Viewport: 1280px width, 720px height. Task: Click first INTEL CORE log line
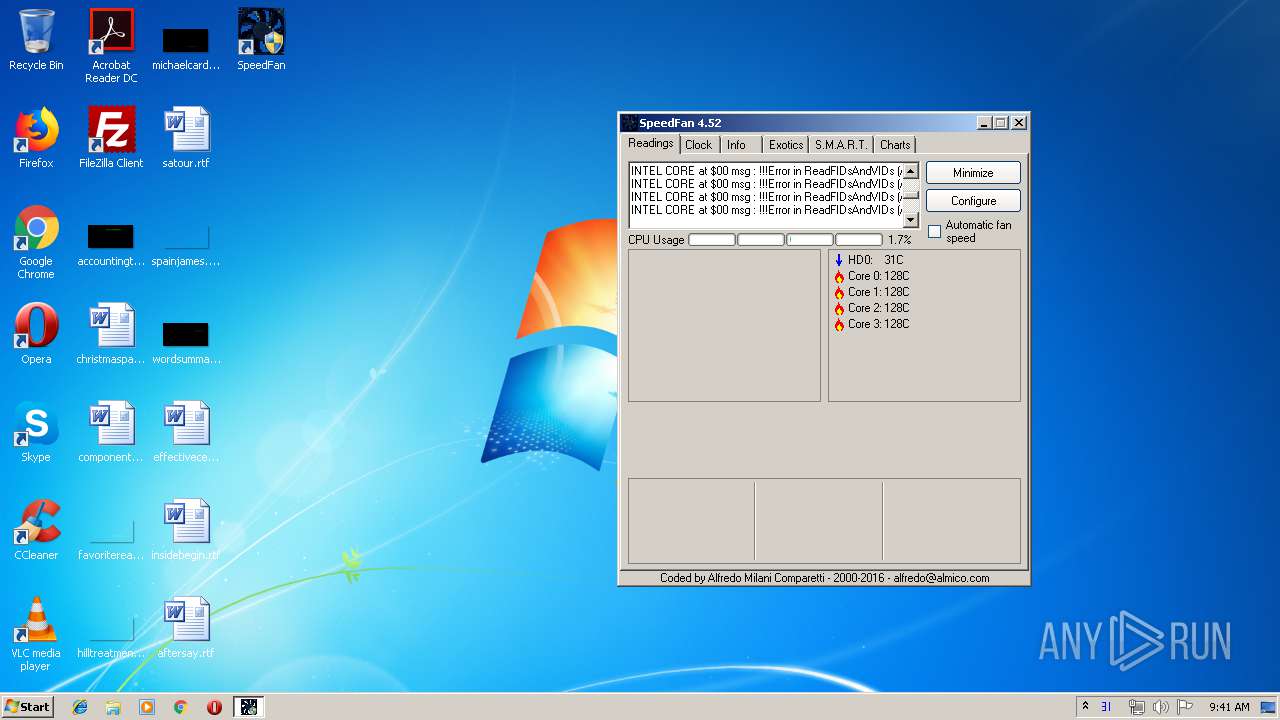pos(766,171)
